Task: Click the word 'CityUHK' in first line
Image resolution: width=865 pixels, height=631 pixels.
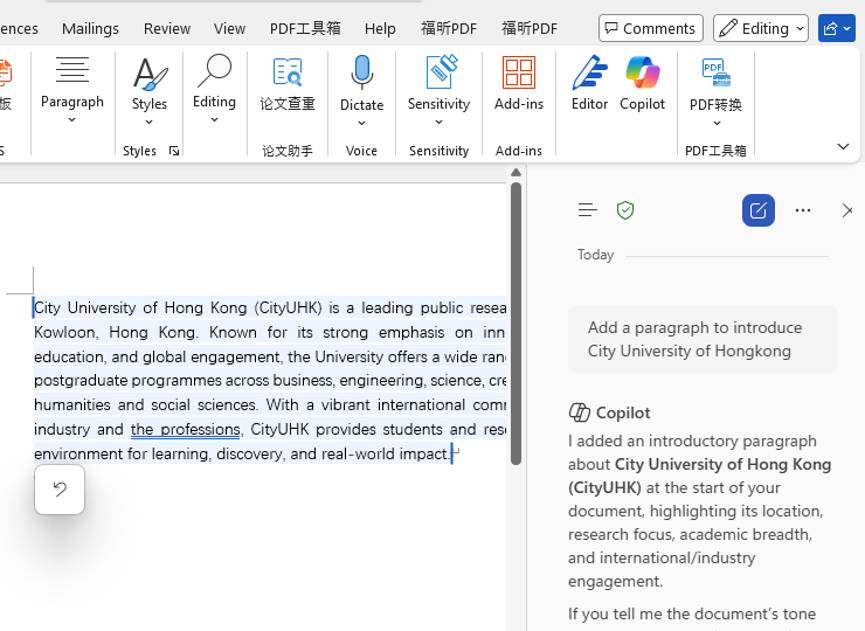Action: point(288,308)
